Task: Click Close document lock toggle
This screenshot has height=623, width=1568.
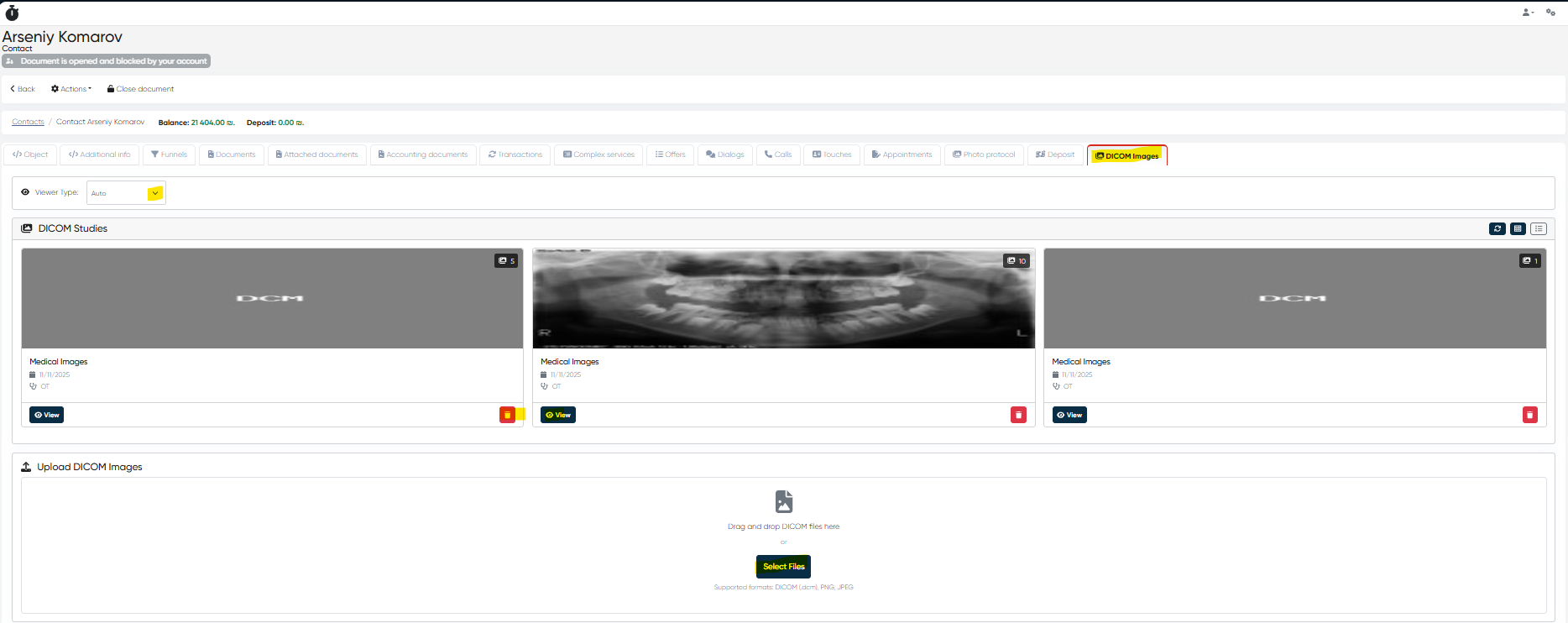Action: (x=140, y=89)
